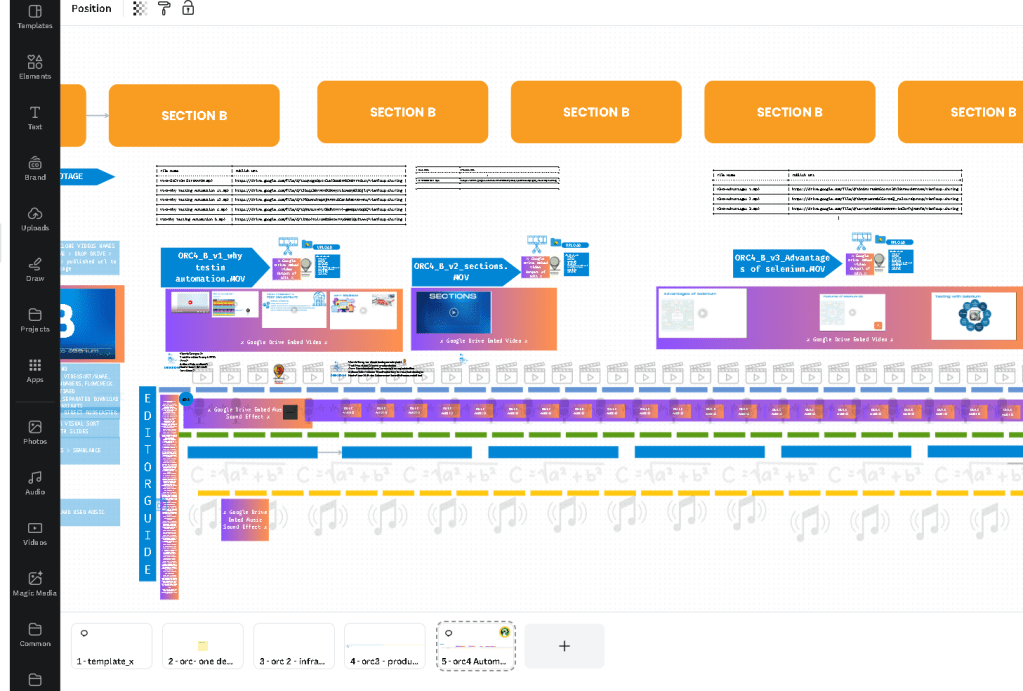
Task: Click the transparency checkerboard icon
Action: [140, 8]
